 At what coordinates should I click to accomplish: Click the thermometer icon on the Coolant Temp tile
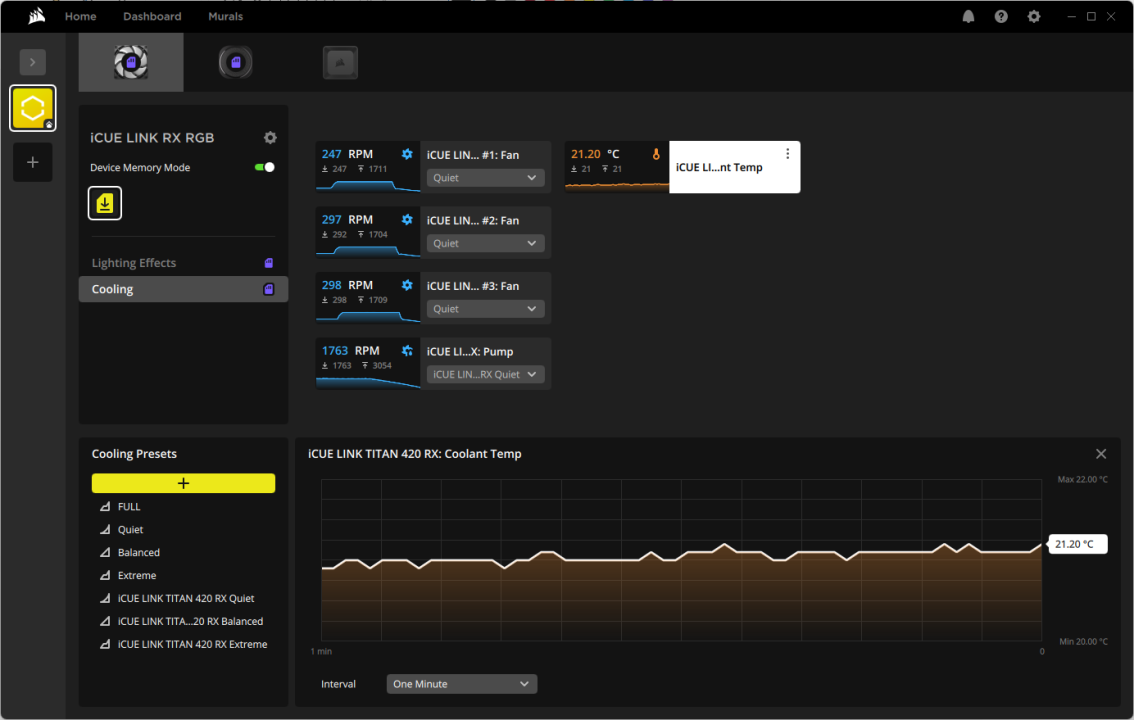(x=656, y=154)
